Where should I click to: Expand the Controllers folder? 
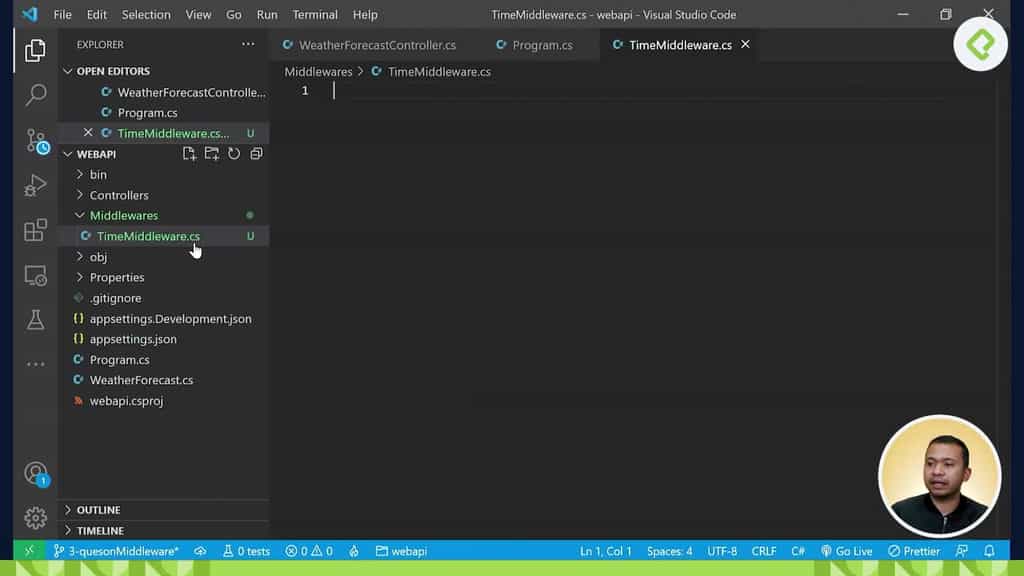pos(120,194)
